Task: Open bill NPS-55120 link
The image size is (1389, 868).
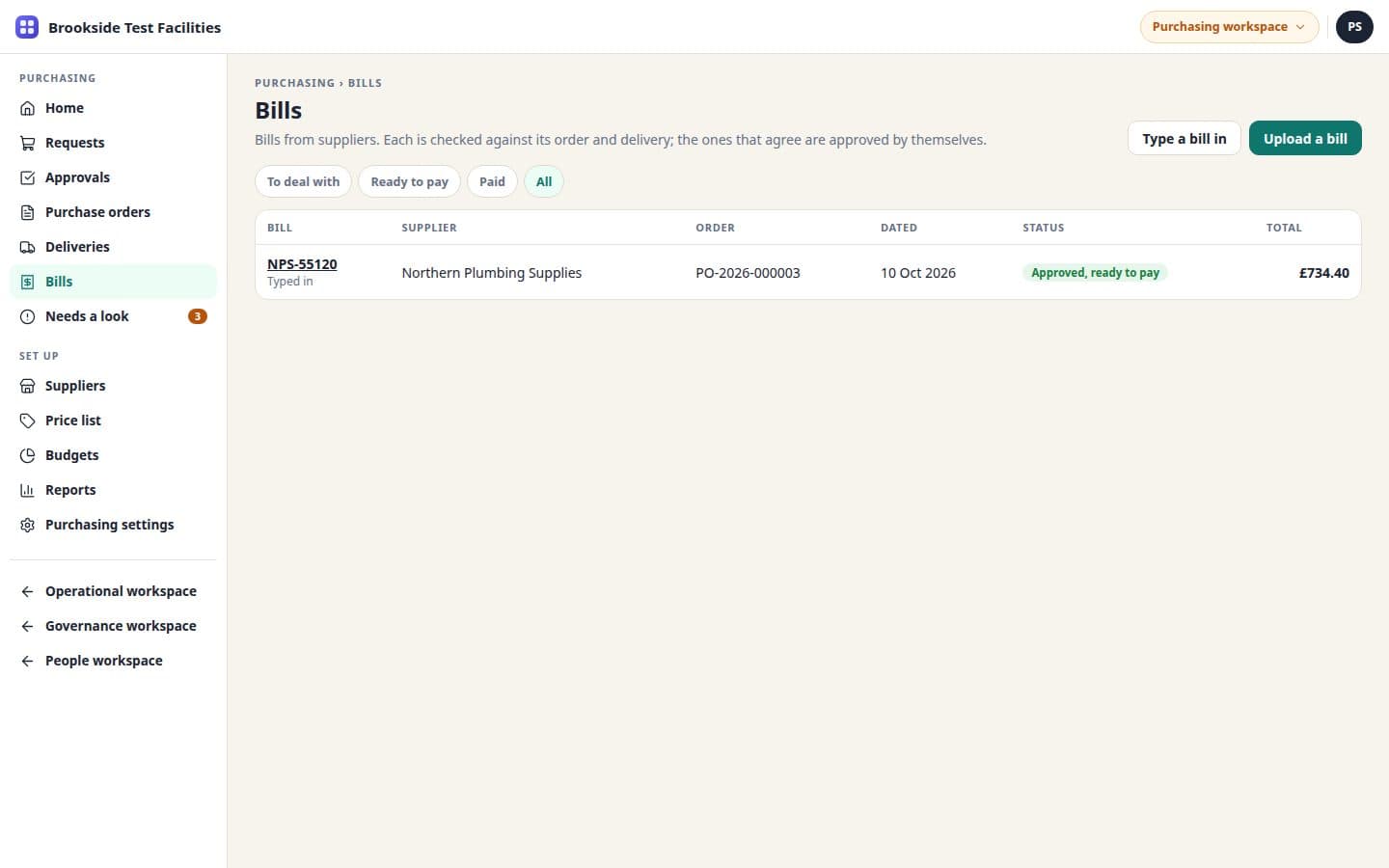Action: [x=302, y=264]
